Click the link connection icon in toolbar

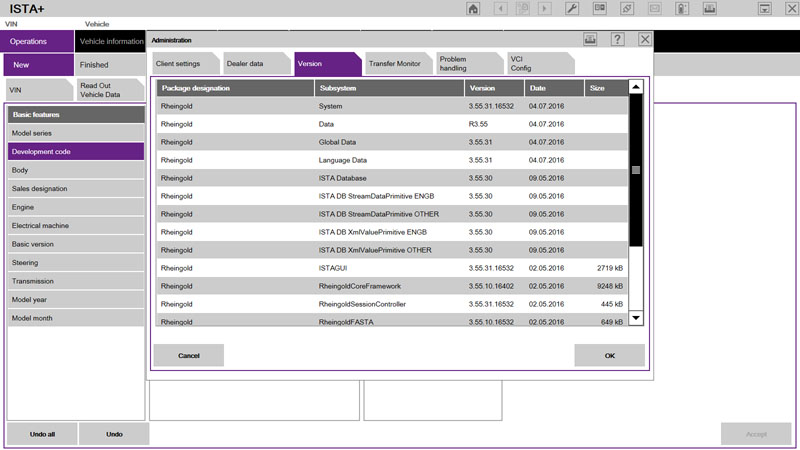point(627,9)
